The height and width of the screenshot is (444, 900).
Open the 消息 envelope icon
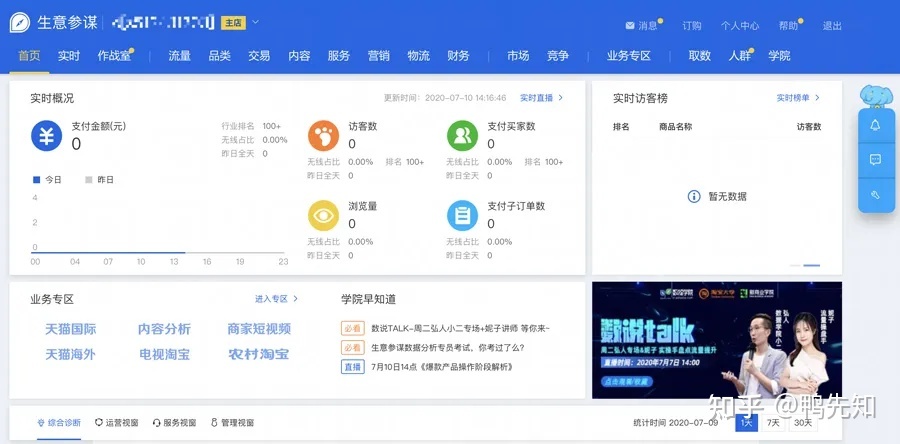pyautogui.click(x=630, y=26)
